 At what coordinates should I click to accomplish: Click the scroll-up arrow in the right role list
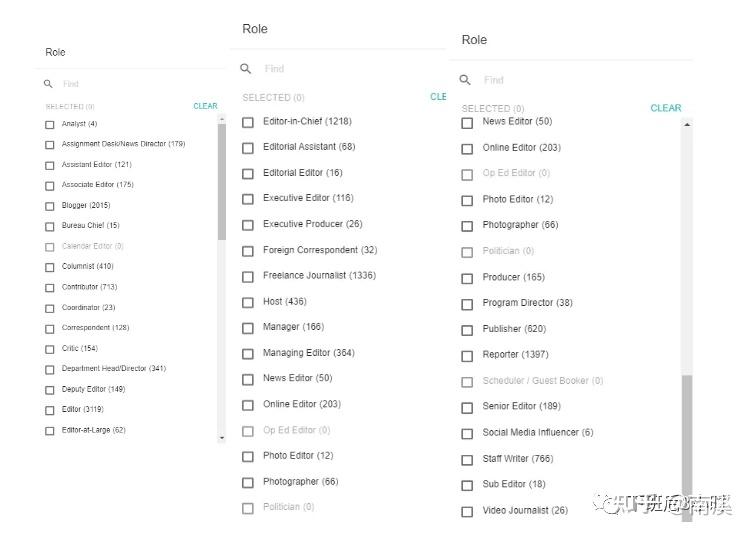tap(687, 124)
